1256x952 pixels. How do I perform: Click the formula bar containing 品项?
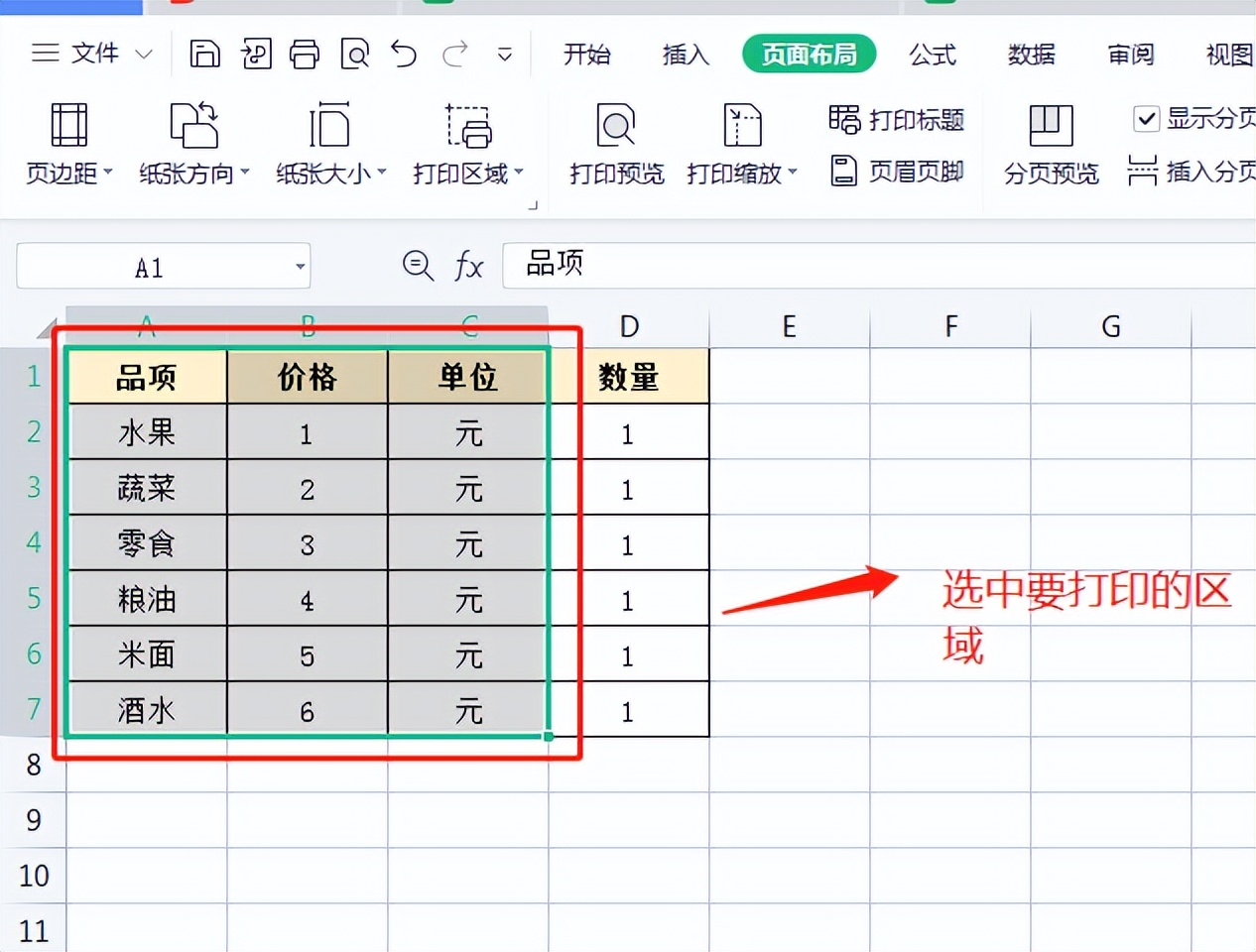coord(879,265)
